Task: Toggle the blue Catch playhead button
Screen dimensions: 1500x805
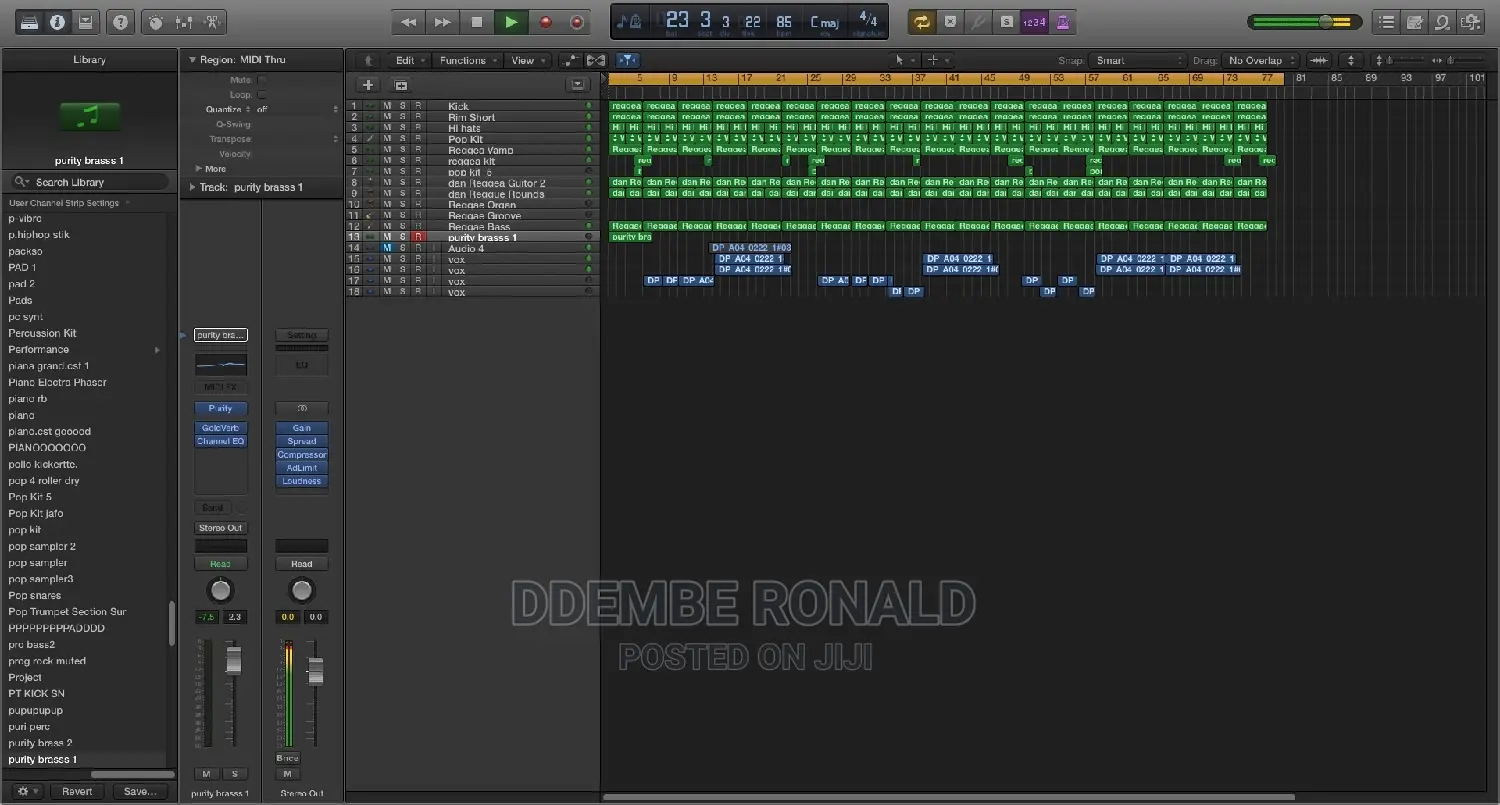Action: pos(628,60)
